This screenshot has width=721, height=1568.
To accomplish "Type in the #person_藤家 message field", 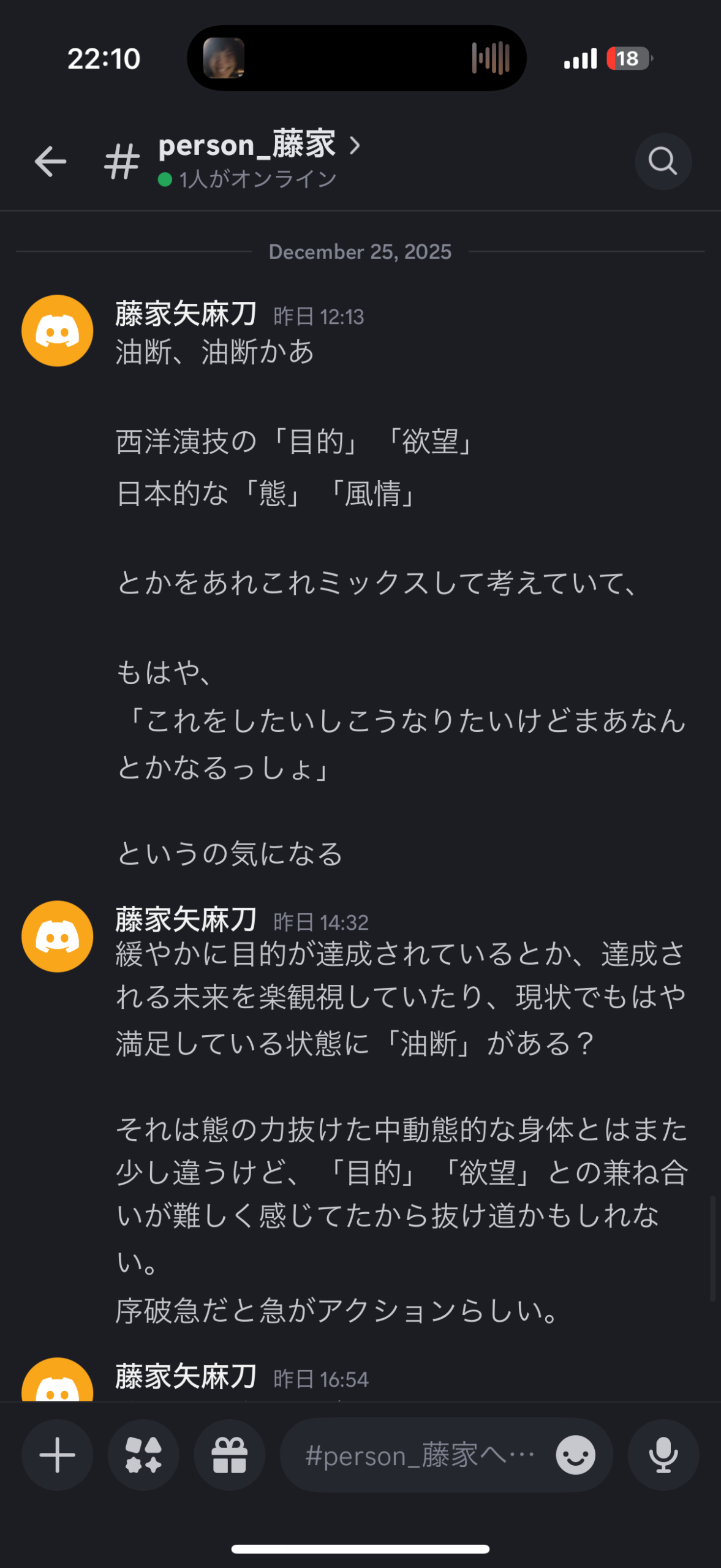I will pyautogui.click(x=420, y=1455).
